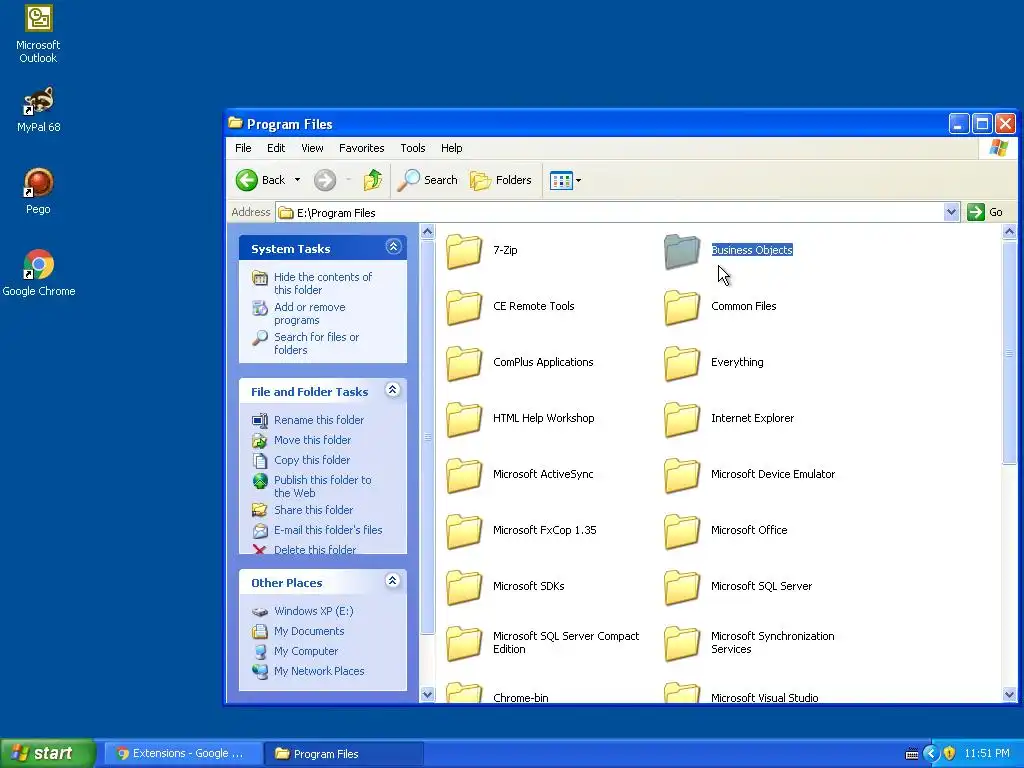Open the Pego desktop shortcut
Viewport: 1024px width, 768px height.
(38, 191)
